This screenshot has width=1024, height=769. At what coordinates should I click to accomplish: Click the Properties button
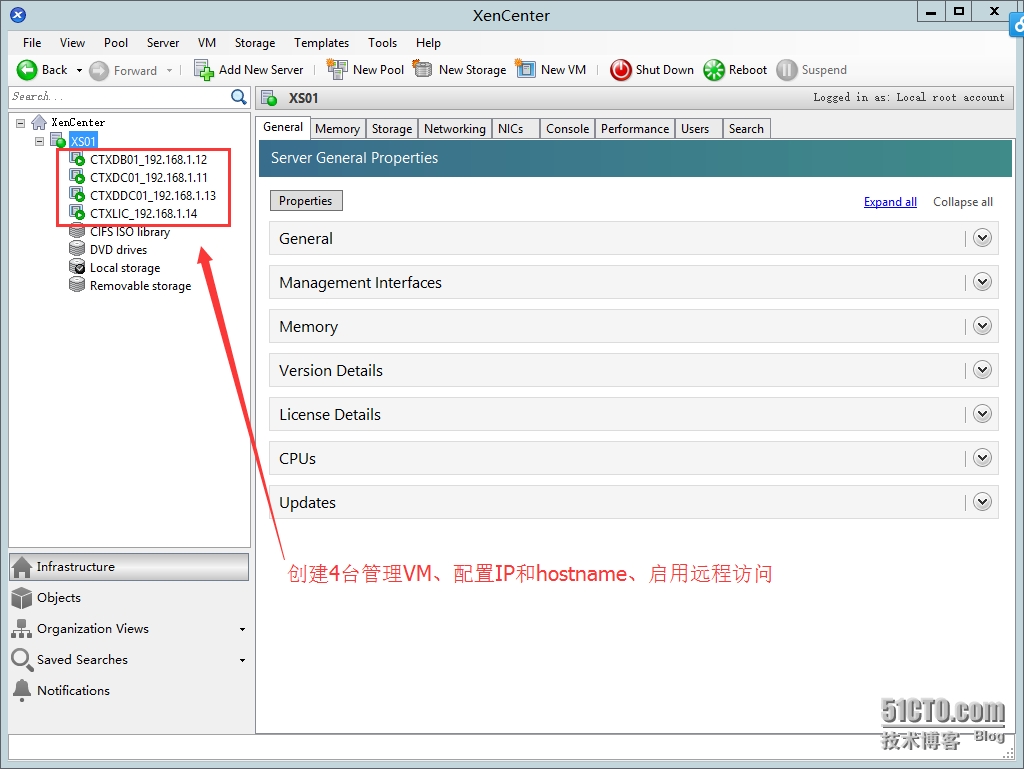pos(306,200)
